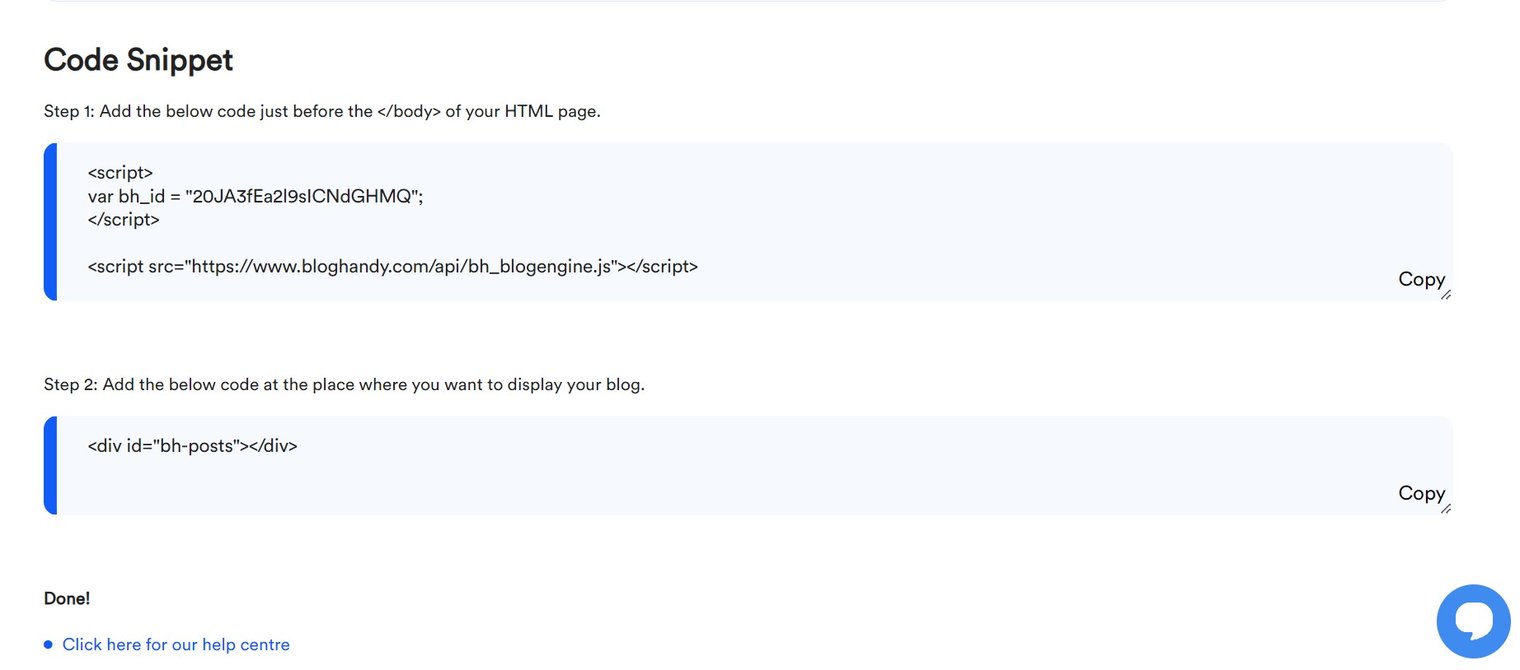Click the Step 2 instruction text
This screenshot has width=1520, height=670.
pyautogui.click(x=344, y=384)
